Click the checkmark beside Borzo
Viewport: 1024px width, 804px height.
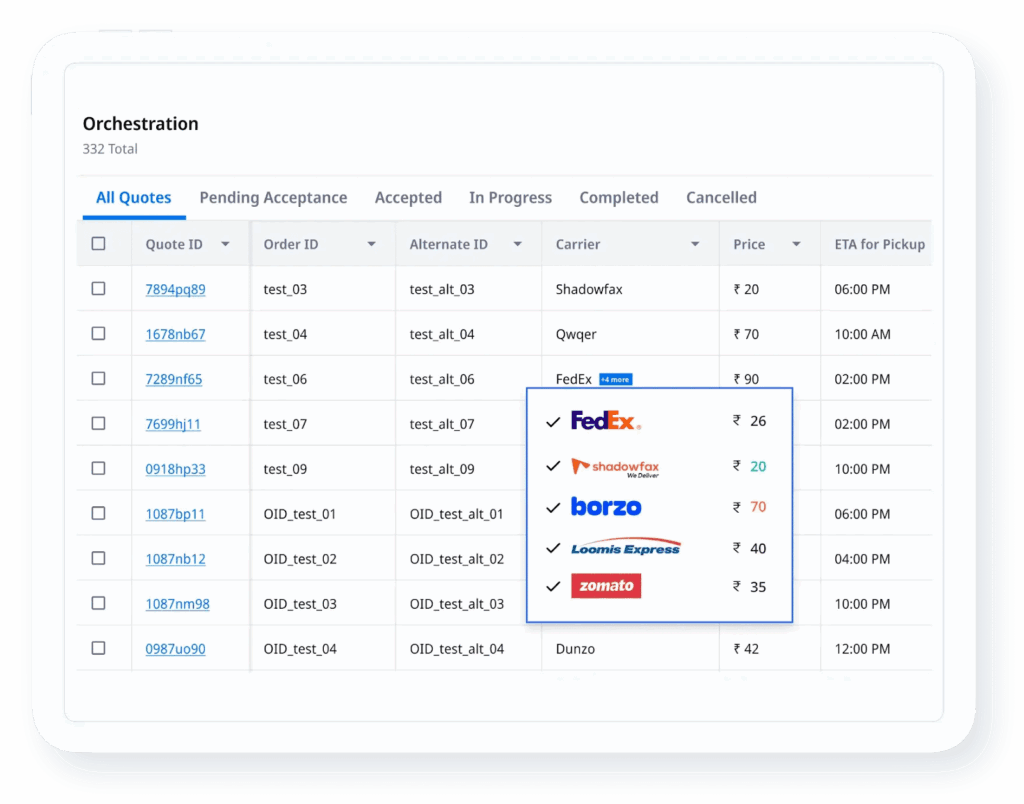click(x=553, y=507)
